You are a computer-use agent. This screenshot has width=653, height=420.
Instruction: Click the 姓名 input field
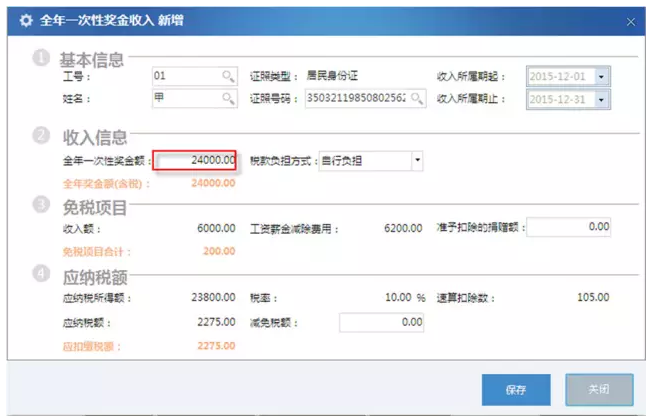click(x=195, y=98)
